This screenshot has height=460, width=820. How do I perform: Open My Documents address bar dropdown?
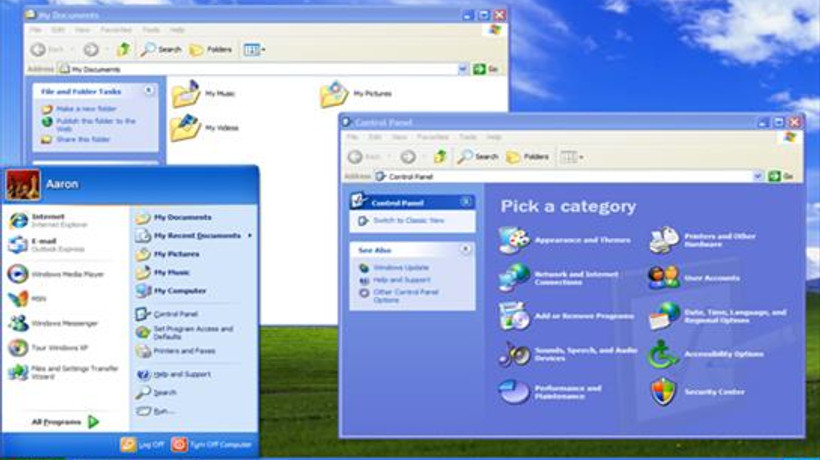point(463,69)
